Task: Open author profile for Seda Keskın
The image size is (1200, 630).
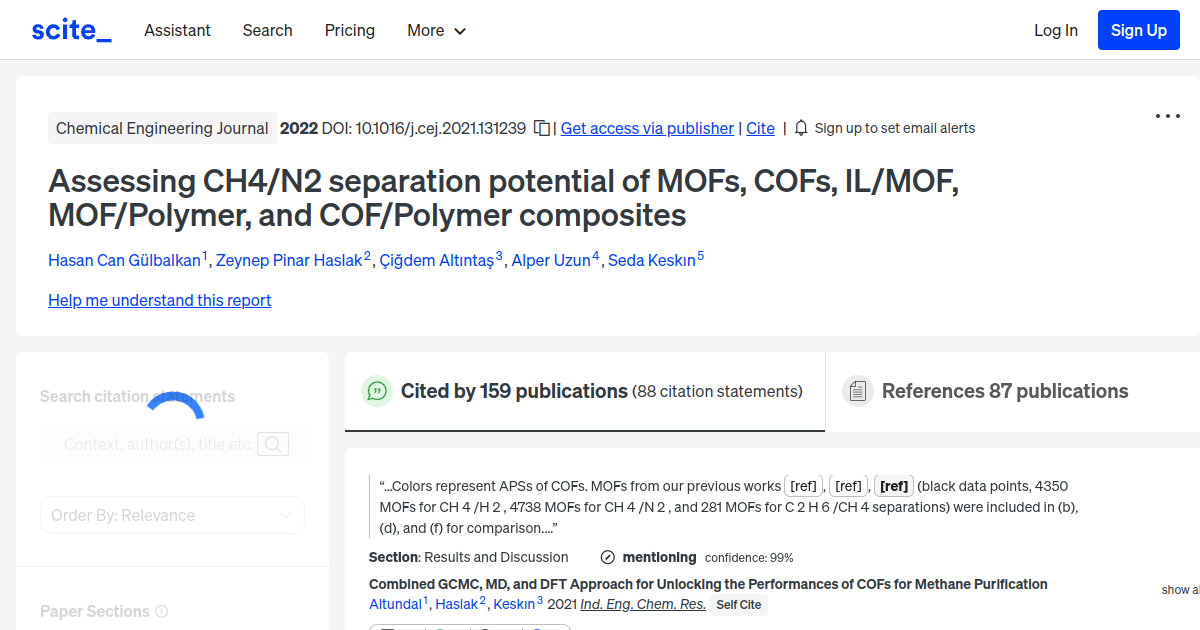Action: (x=651, y=260)
